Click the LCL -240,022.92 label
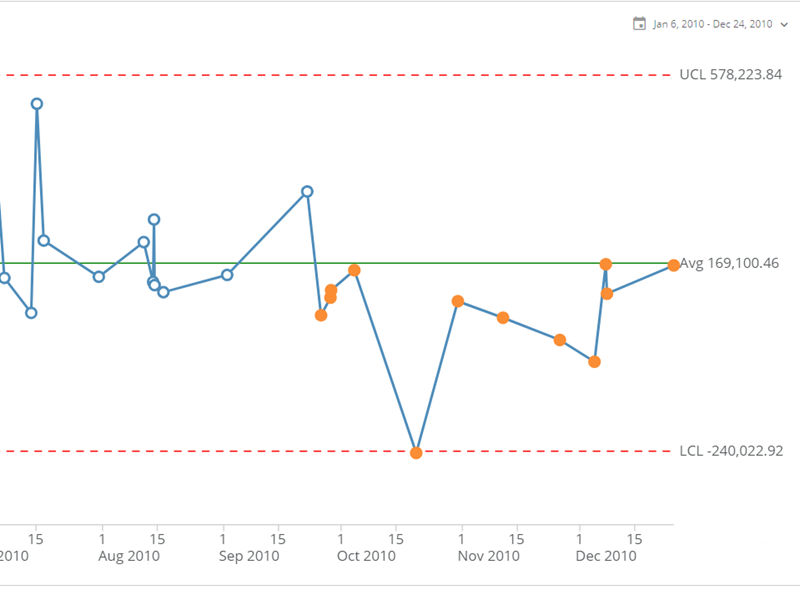800x590 pixels. 731,451
